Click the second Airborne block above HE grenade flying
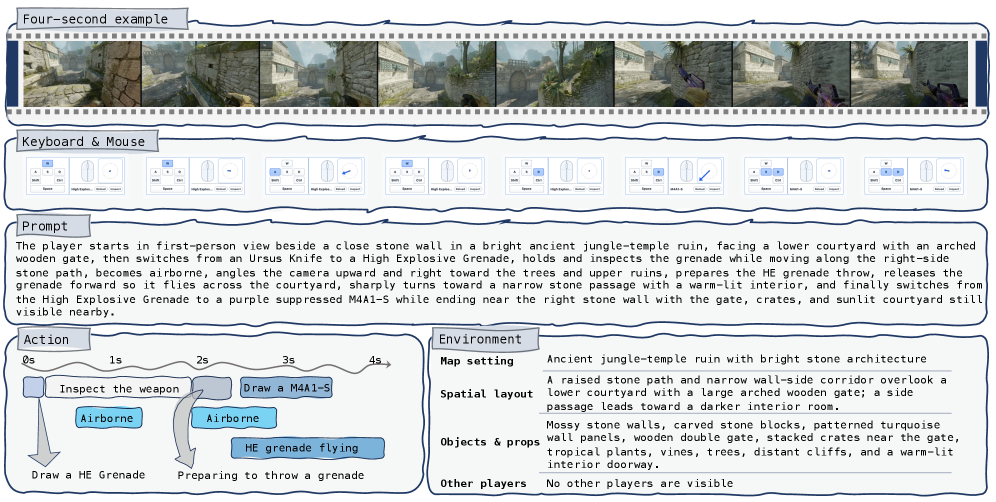Screen dimensions: 996x502 [234, 418]
